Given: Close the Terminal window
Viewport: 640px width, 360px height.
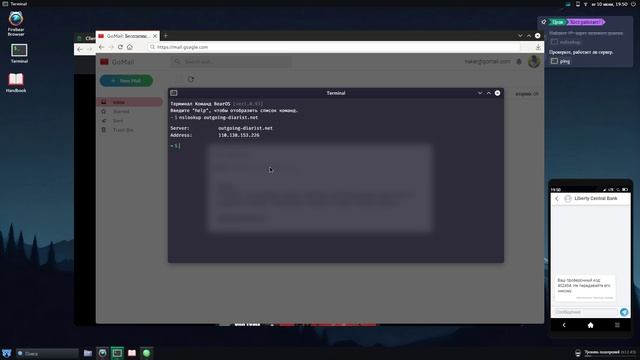Looking at the screenshot, I should coord(498,93).
